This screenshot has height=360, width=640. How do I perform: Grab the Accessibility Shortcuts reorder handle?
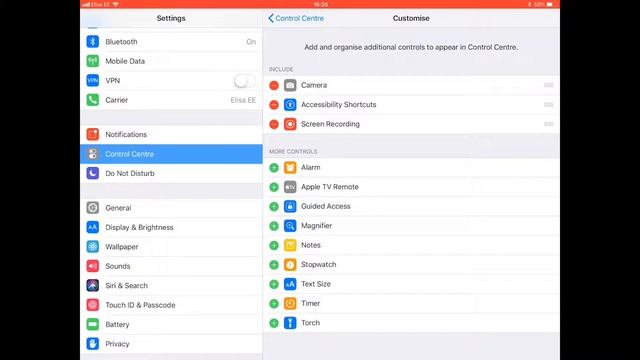(549, 104)
